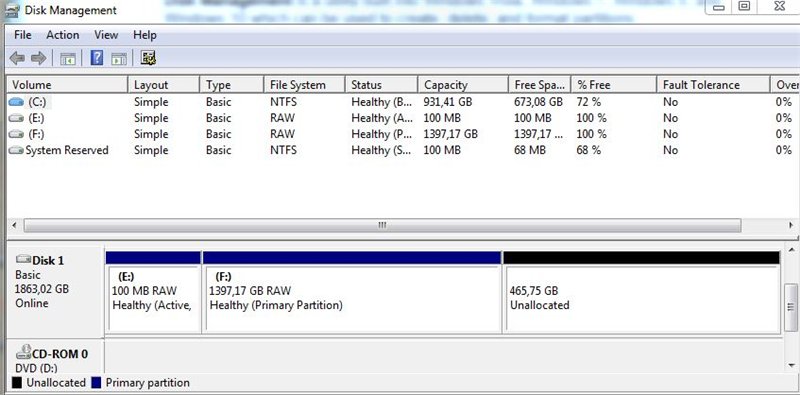Viewport: 800px width, 395px height.
Task: Click Fault Tolerance No in (C:) row
Action: point(670,102)
